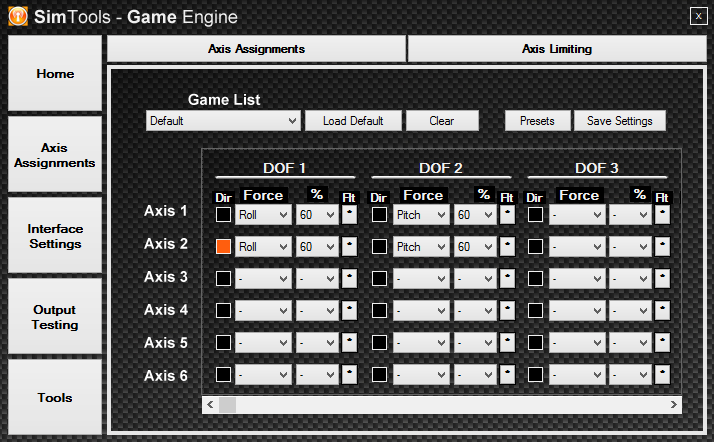Click the SimTools logo icon in title bar
Image resolution: width=714 pixels, height=442 pixels.
point(17,16)
